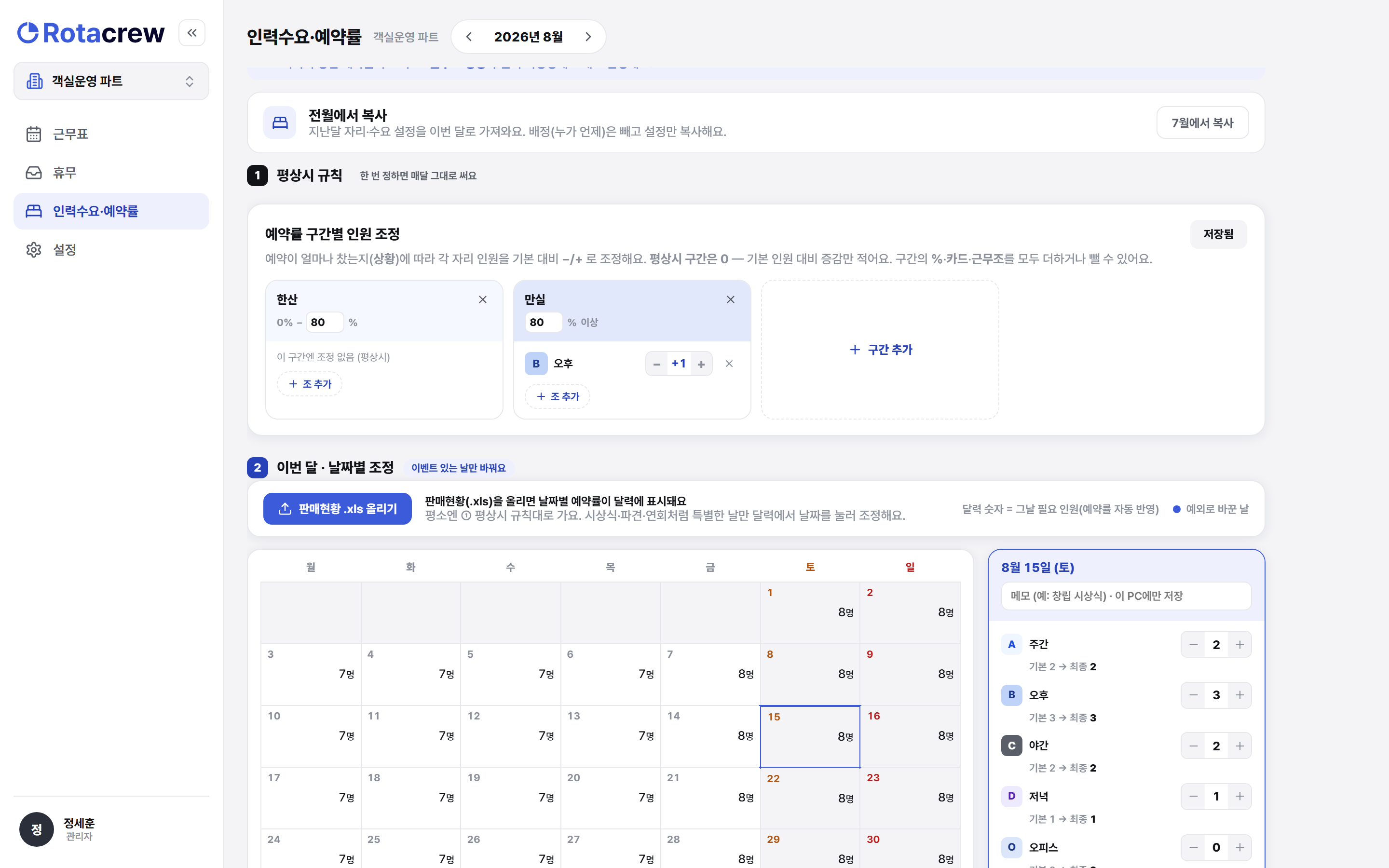Open the 휴무 menu item
This screenshot has height=868, width=1389.
(111, 172)
